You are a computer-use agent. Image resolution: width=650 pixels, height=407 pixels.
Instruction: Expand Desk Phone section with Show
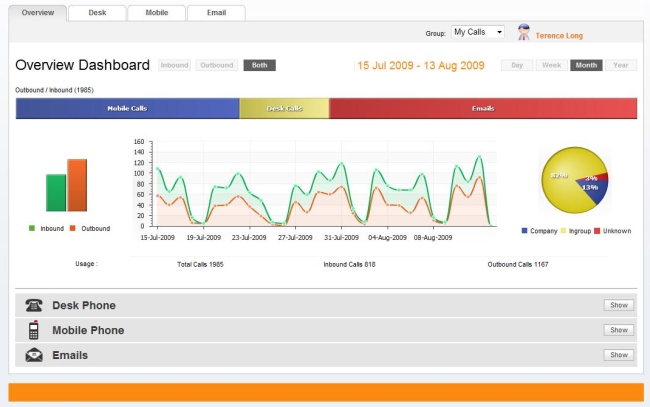click(618, 305)
